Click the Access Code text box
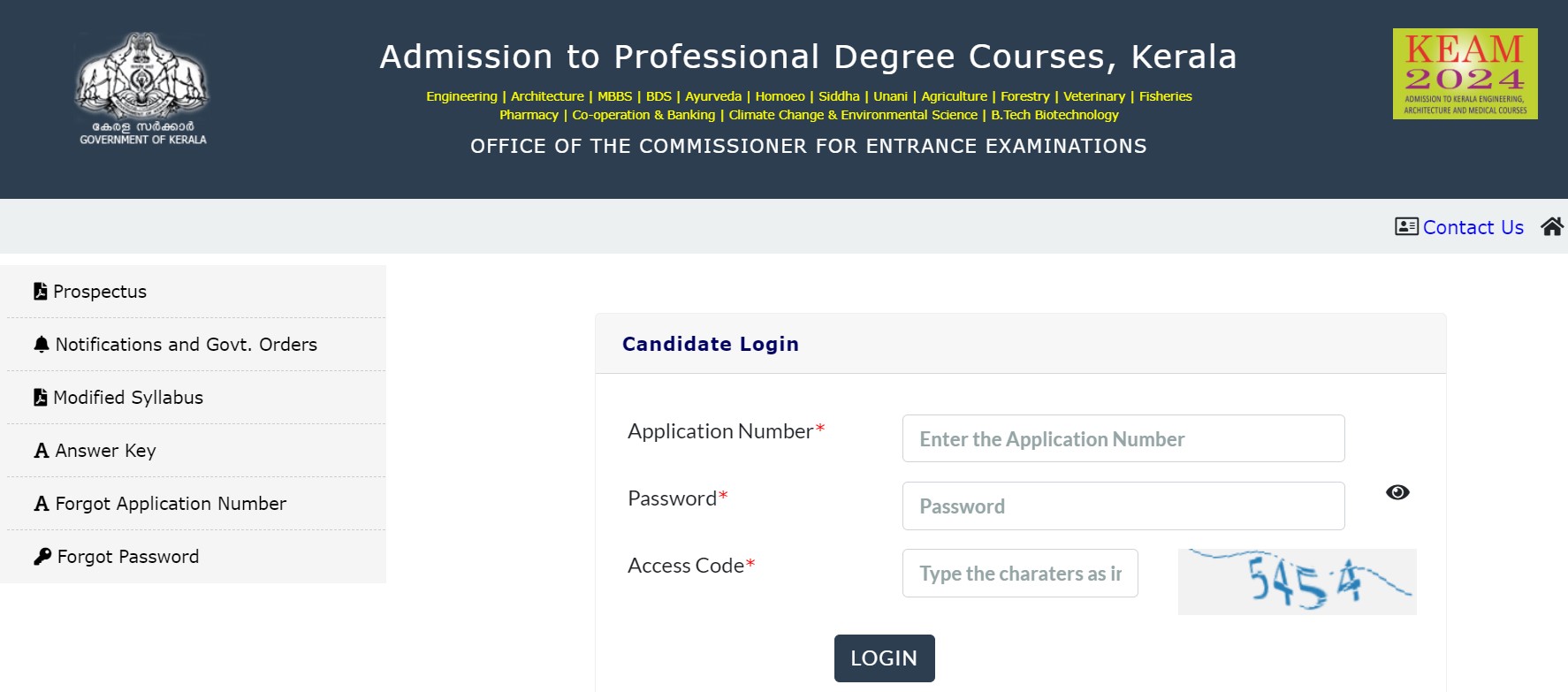The image size is (1568, 692). coord(1019,573)
